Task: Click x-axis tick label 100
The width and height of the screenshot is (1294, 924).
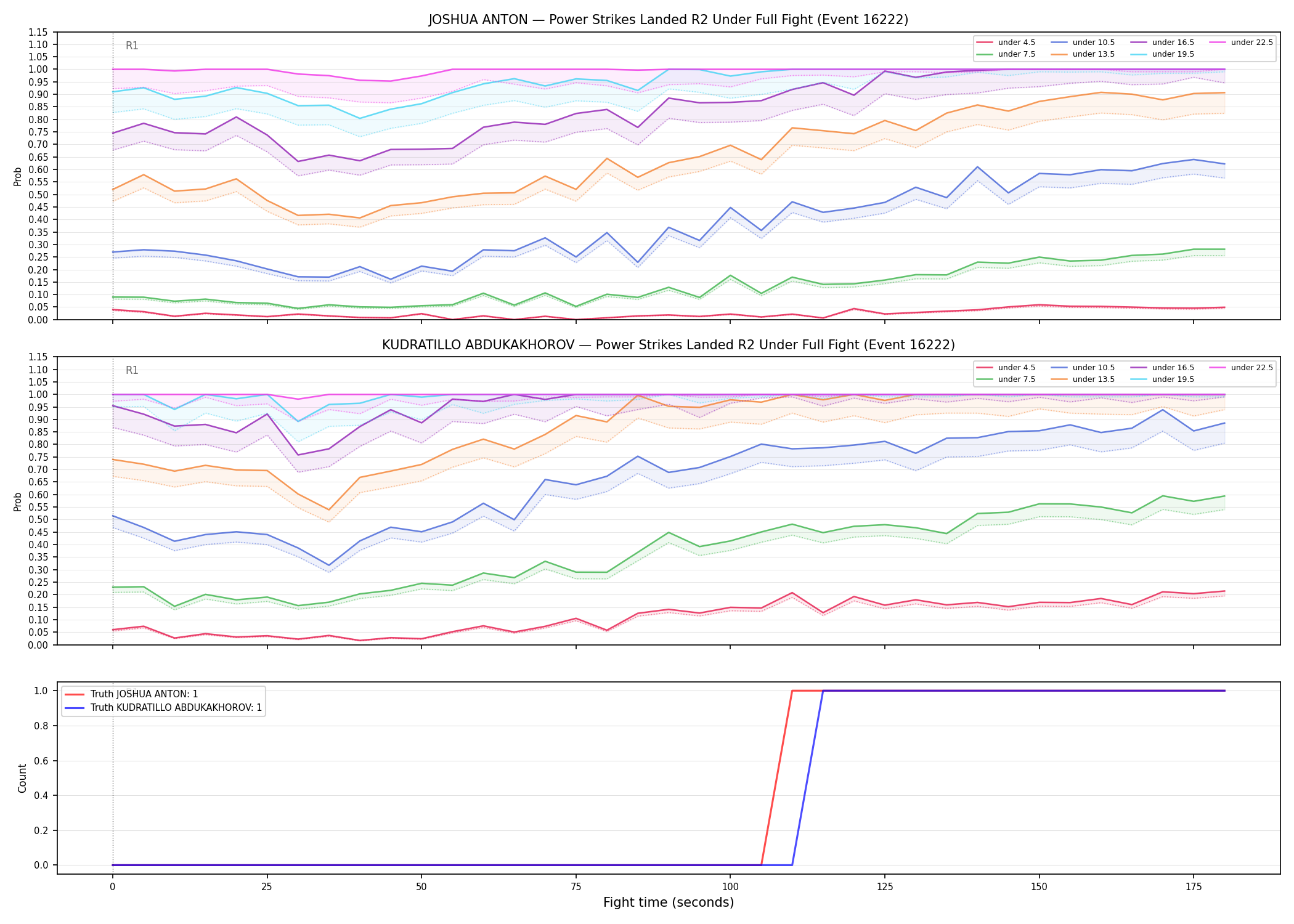Action: (x=730, y=887)
